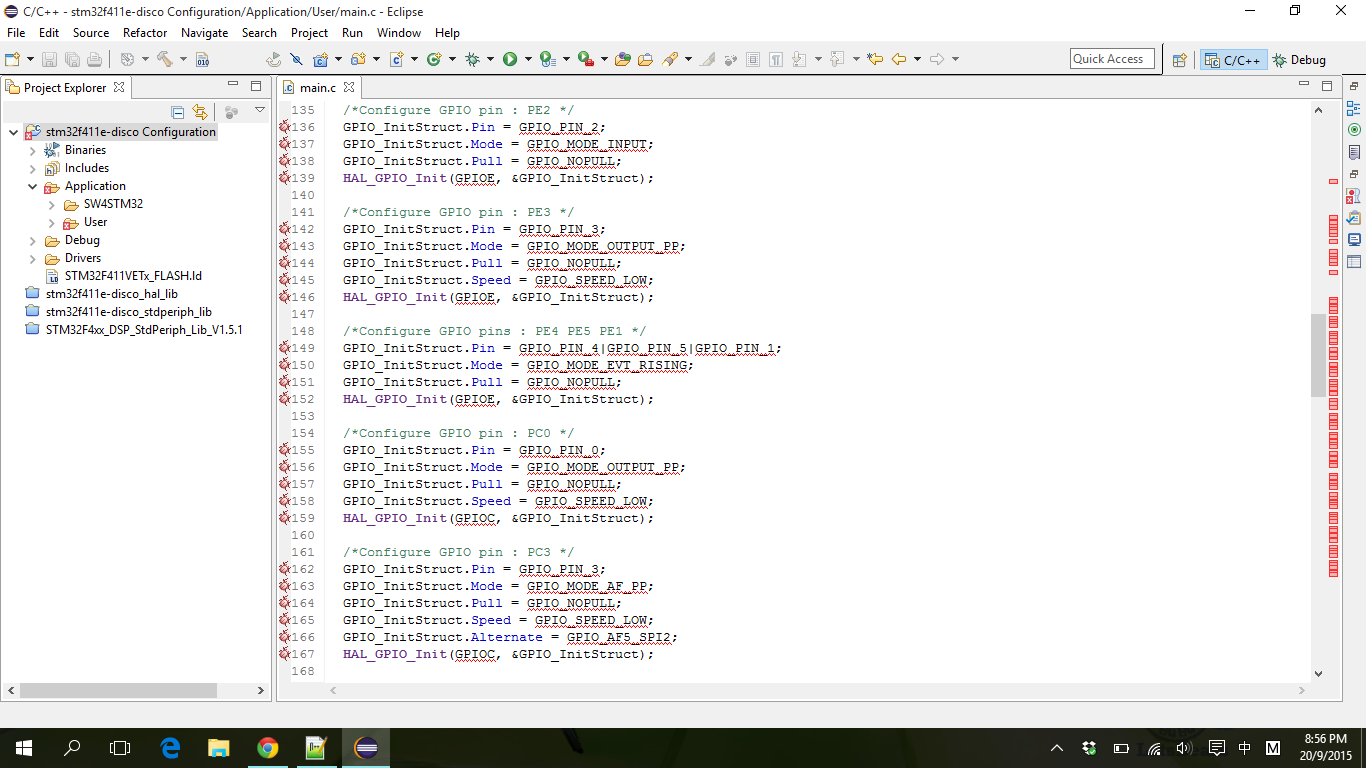This screenshot has width=1366, height=768.
Task: Click the Debug bug icon in toolbar
Action: [472, 59]
